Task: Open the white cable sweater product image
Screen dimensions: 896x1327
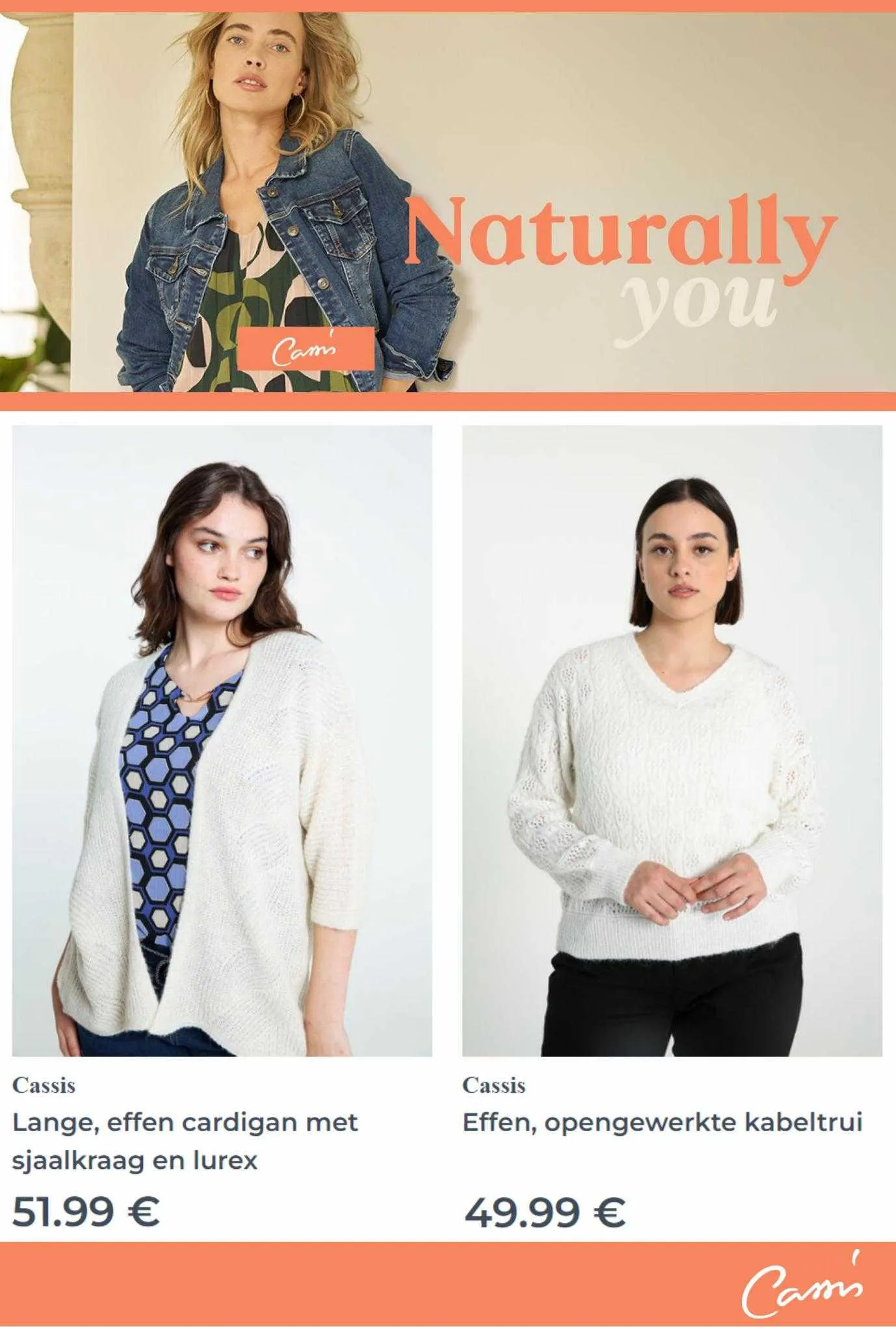Action: pos(672,740)
